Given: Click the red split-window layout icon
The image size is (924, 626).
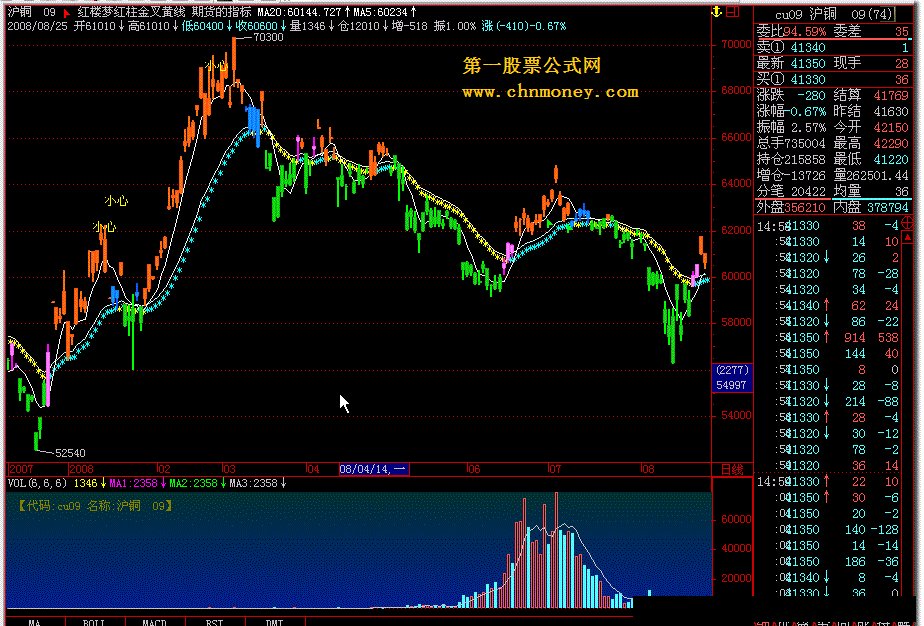Looking at the screenshot, I should point(732,11).
